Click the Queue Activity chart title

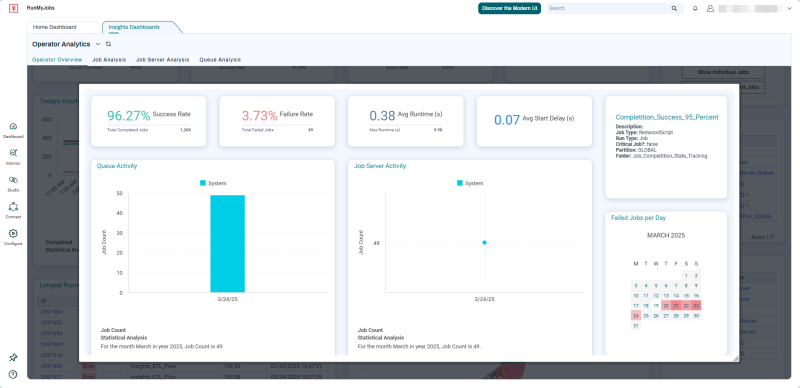117,166
